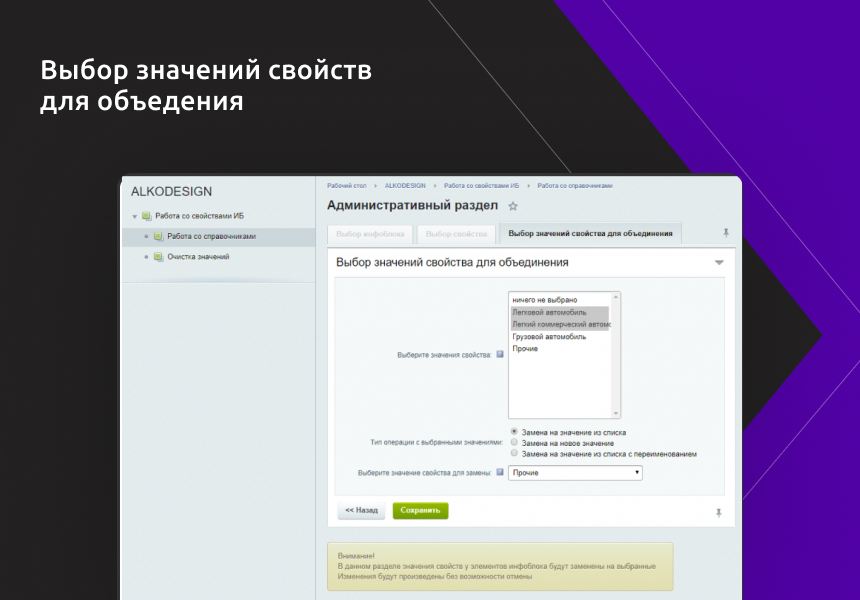The image size is (860, 600).
Task: Select Замена на значение из списка option
Action: tap(514, 432)
